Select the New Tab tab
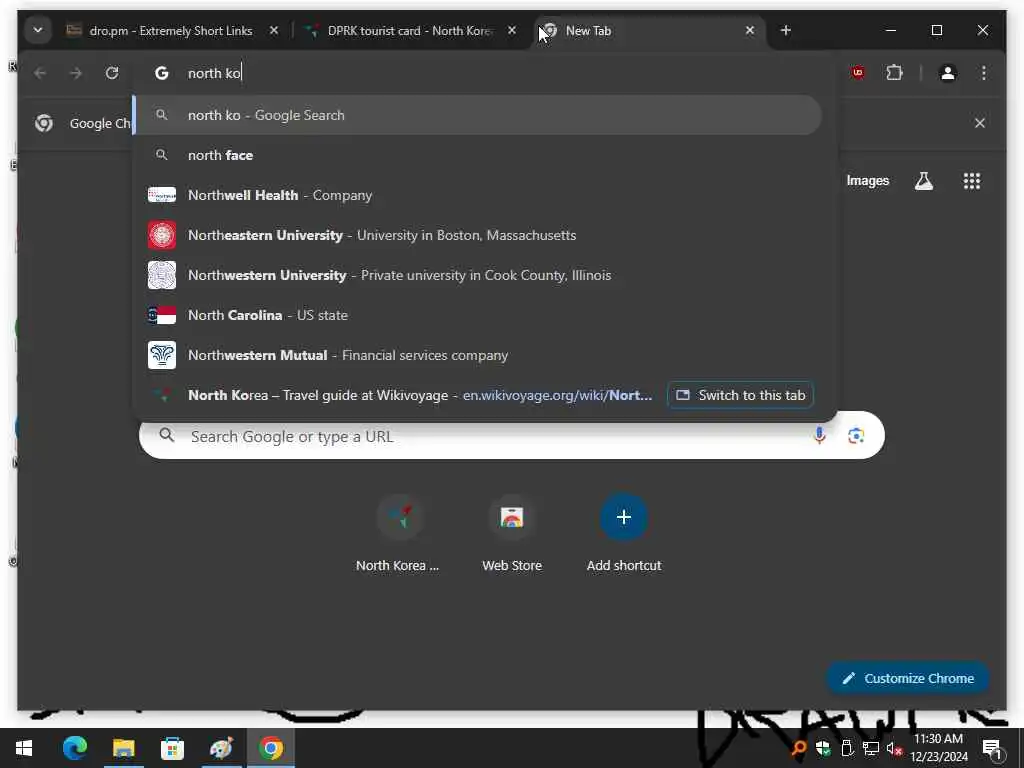The height and width of the screenshot is (768, 1024). pos(642,31)
